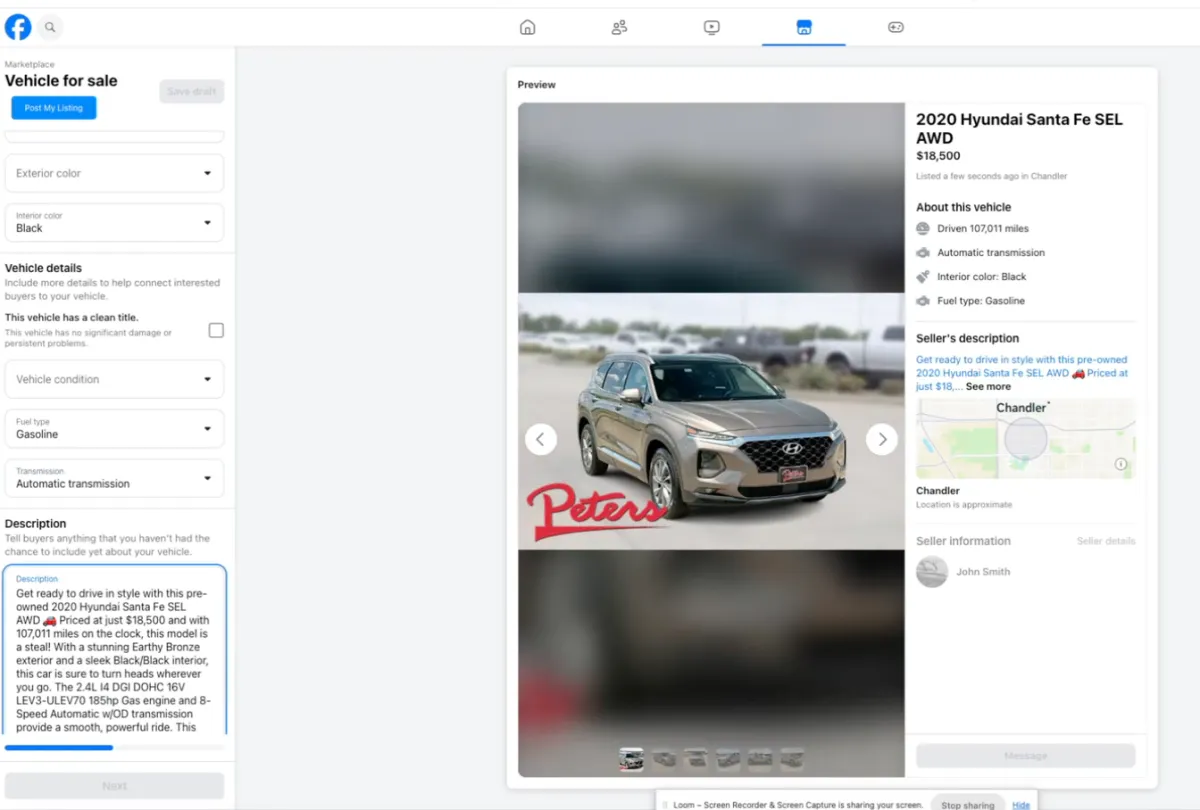This screenshot has width=1200, height=810.
Task: Click the interior color paint icon
Action: pyautogui.click(x=923, y=277)
